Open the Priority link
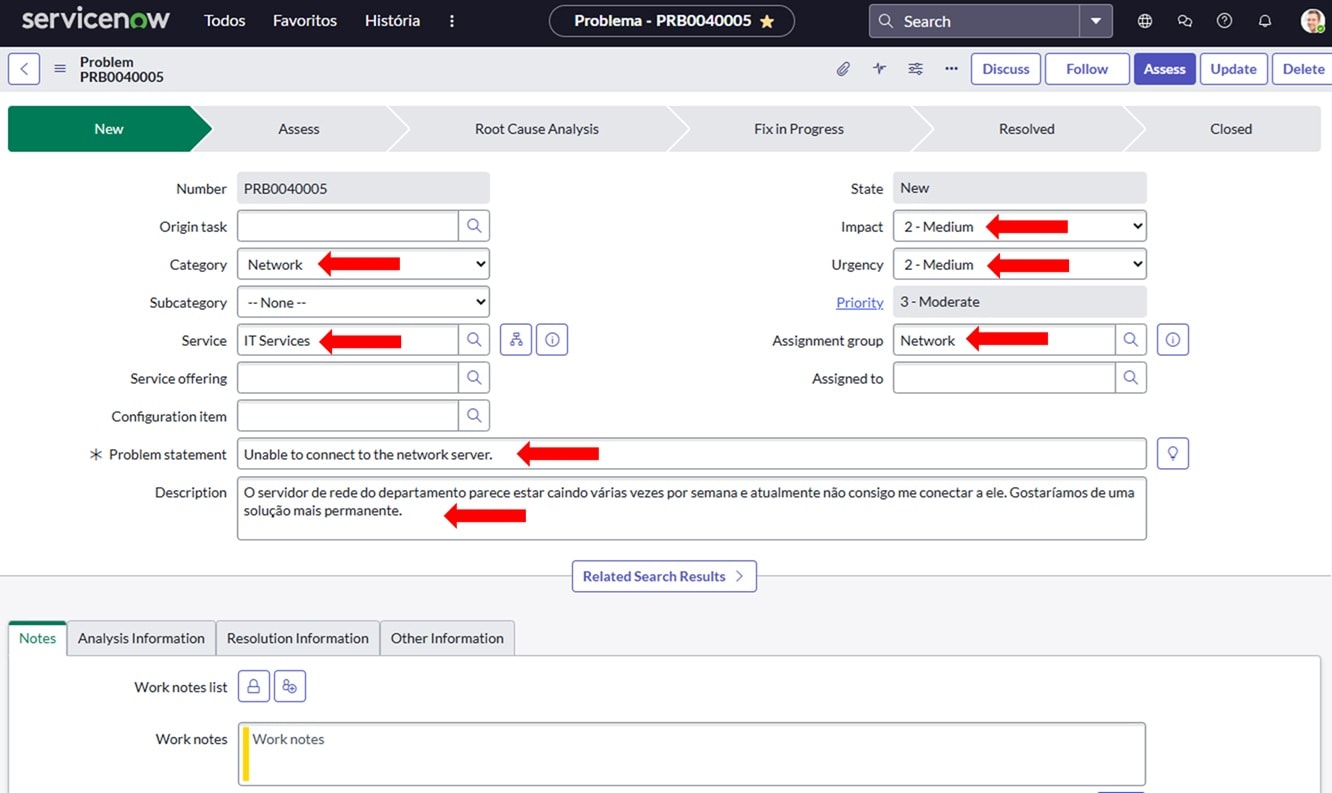Image resolution: width=1332 pixels, height=793 pixels. tap(860, 302)
